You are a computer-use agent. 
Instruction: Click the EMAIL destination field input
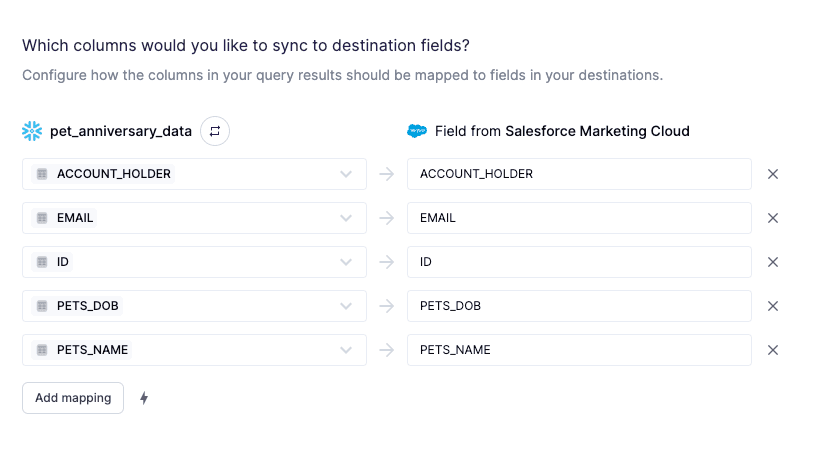coord(579,218)
